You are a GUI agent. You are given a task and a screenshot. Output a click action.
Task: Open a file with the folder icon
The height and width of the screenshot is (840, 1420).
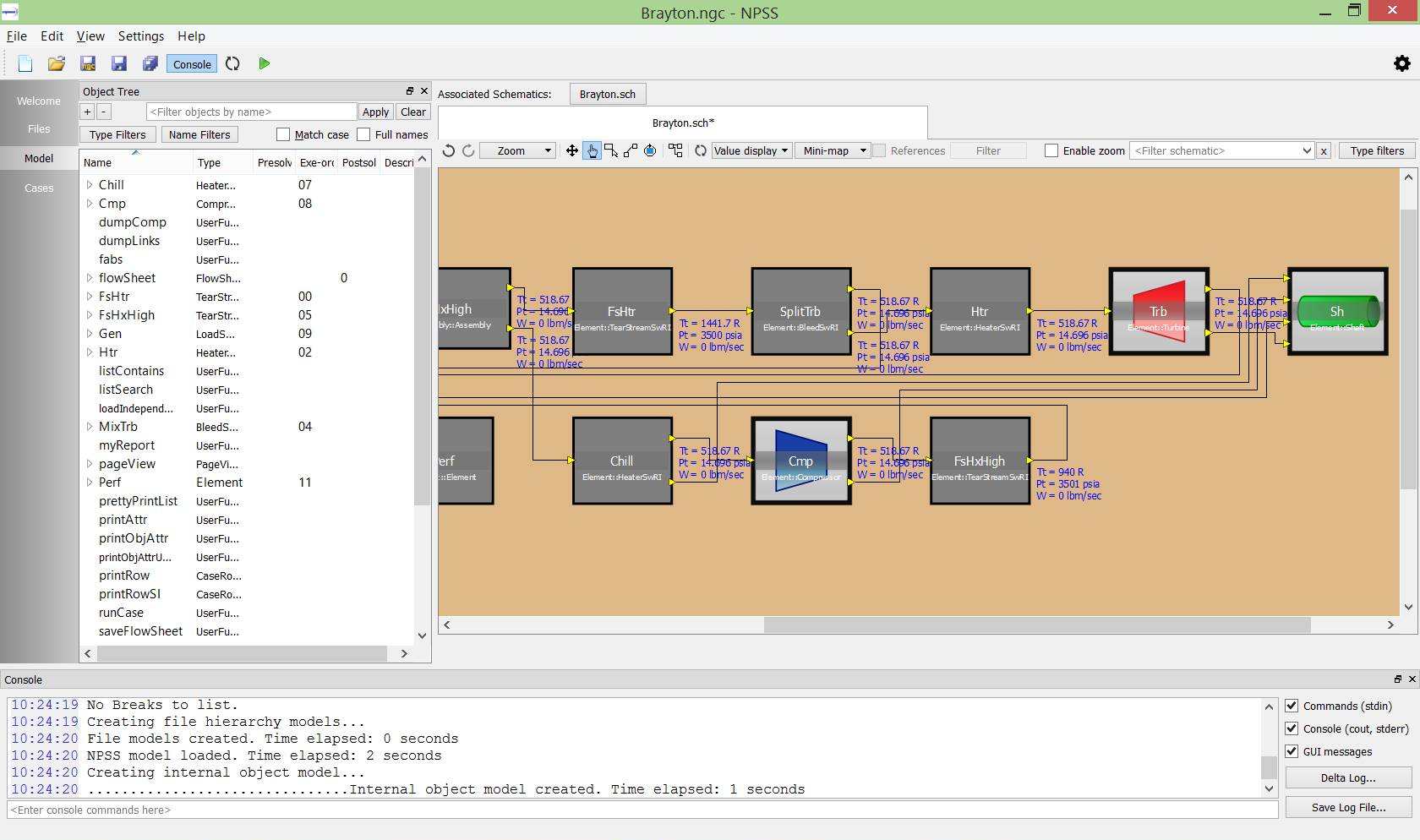(x=57, y=63)
